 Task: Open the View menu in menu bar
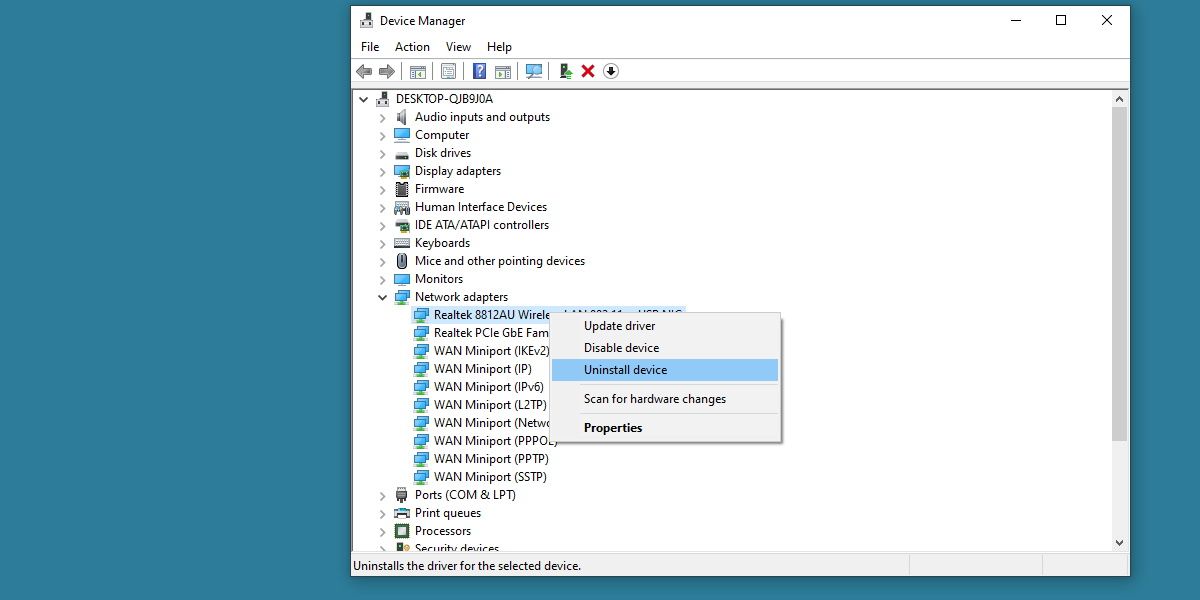pos(458,47)
